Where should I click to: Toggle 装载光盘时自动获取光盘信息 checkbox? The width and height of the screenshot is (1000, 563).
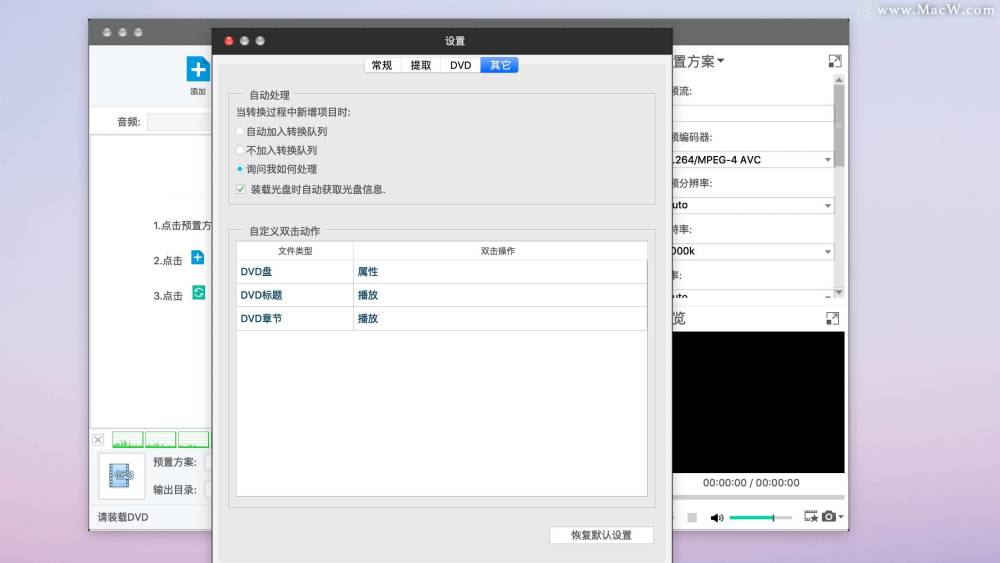[240, 189]
